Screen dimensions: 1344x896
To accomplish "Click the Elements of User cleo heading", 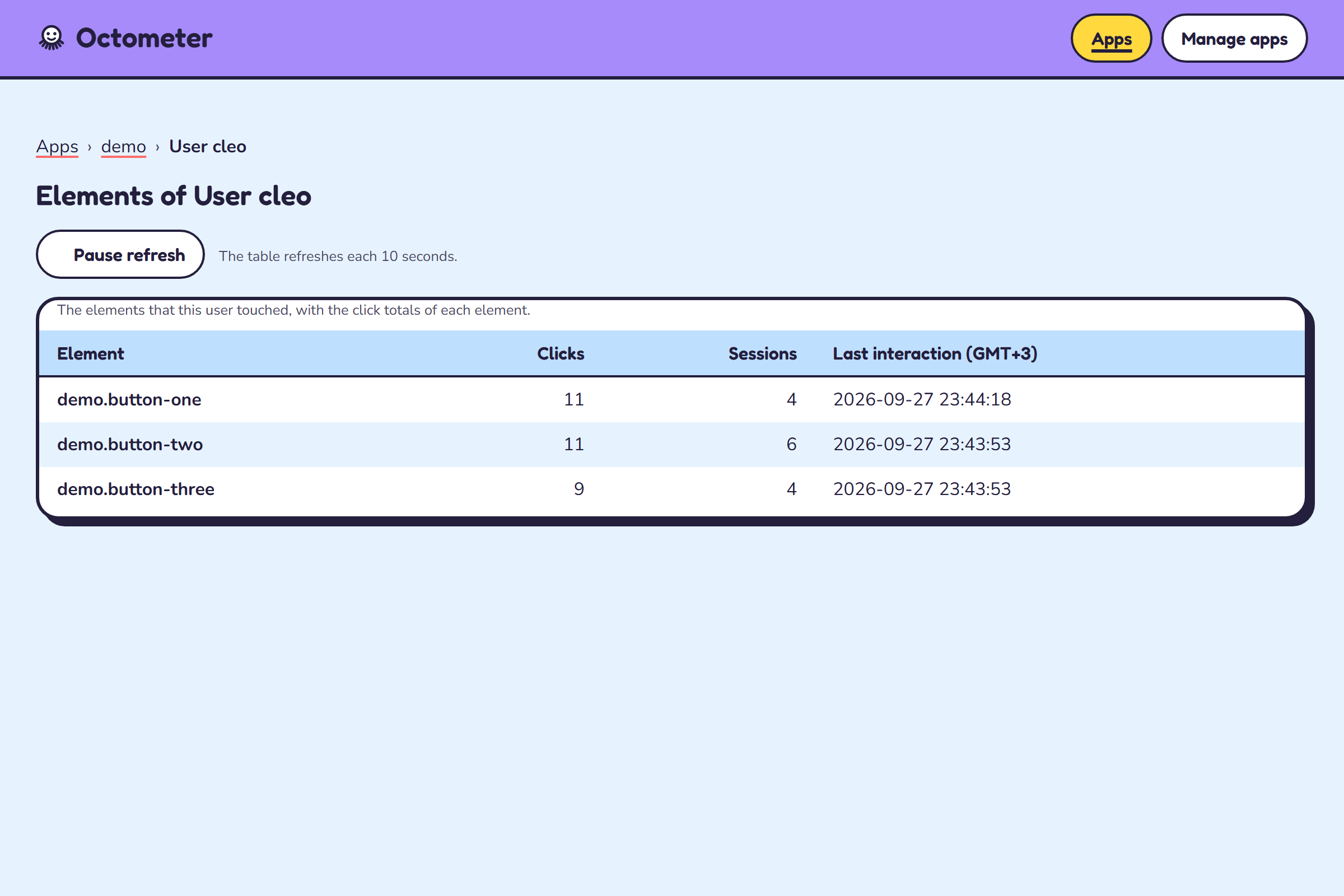I will click(174, 196).
